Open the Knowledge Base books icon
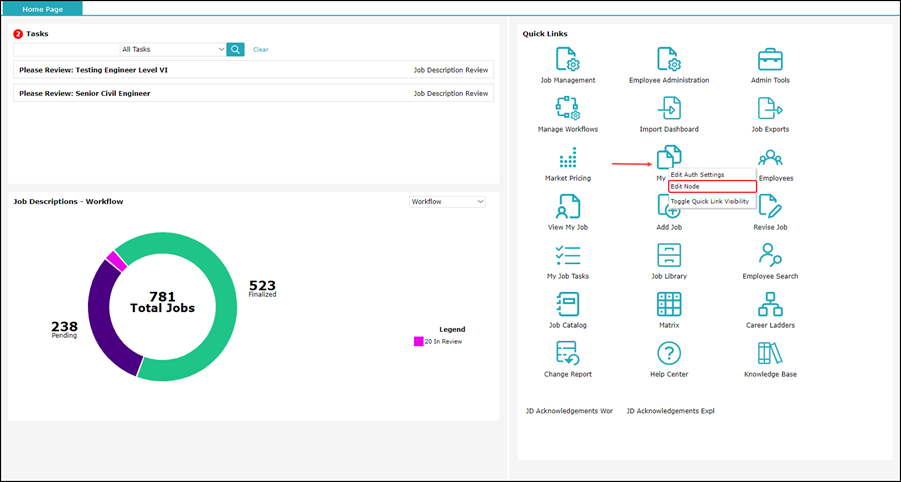Screen dimensions: 901x482 point(769,353)
